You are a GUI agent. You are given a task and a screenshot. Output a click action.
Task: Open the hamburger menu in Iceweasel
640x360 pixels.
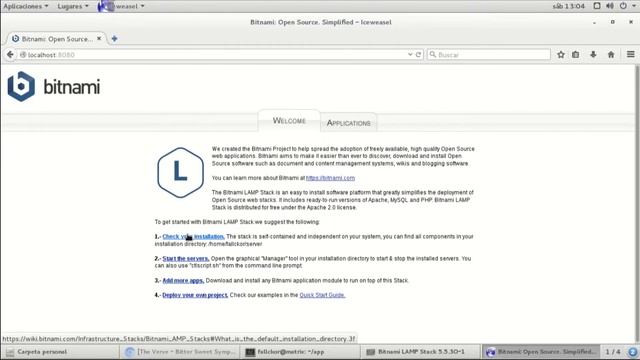631,54
